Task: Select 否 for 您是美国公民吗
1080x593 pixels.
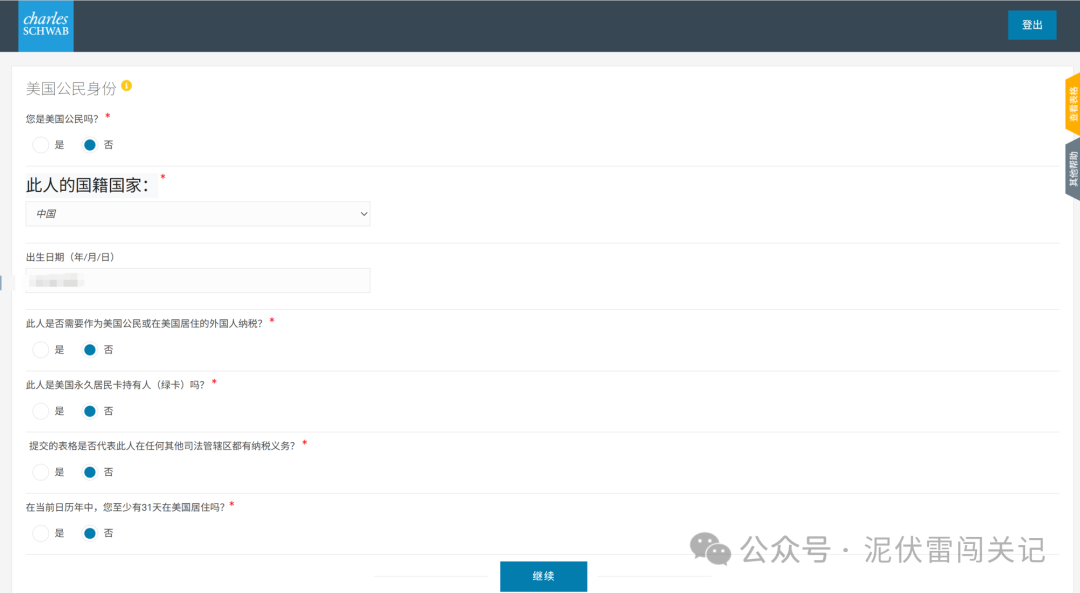Action: (x=90, y=145)
